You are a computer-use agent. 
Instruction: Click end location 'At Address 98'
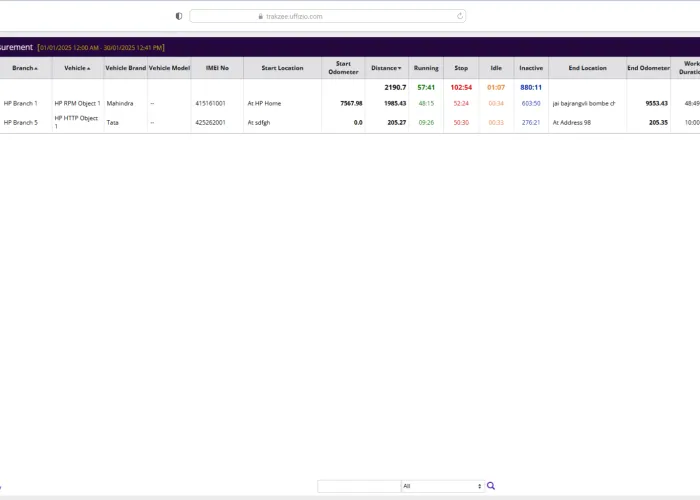572,122
